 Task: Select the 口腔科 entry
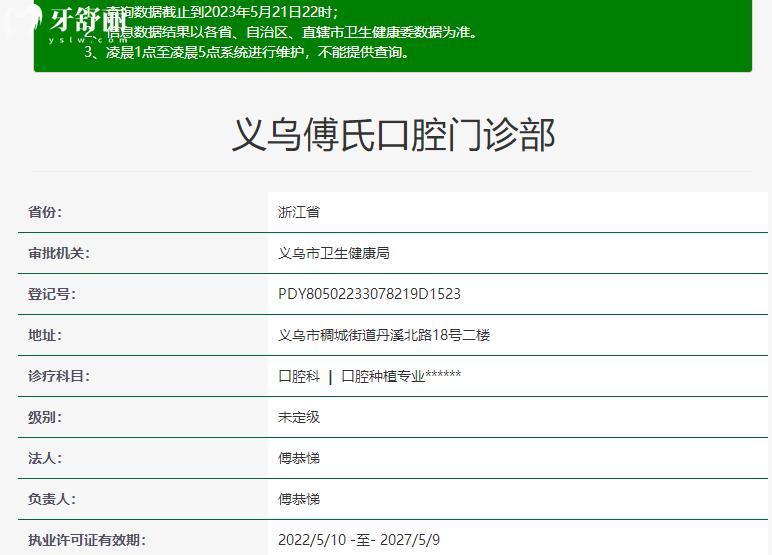[299, 376]
